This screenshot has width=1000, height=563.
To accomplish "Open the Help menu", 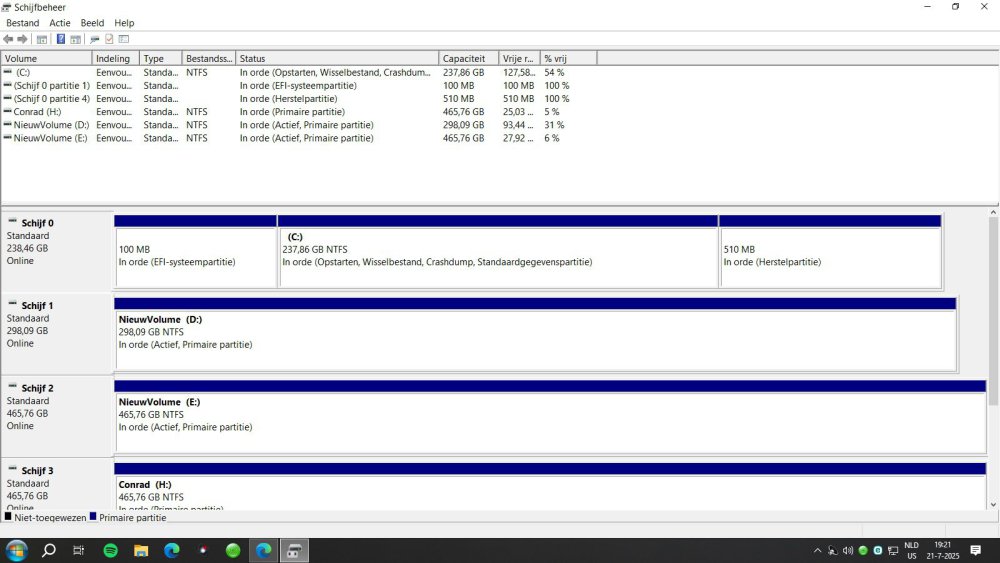I will 124,23.
